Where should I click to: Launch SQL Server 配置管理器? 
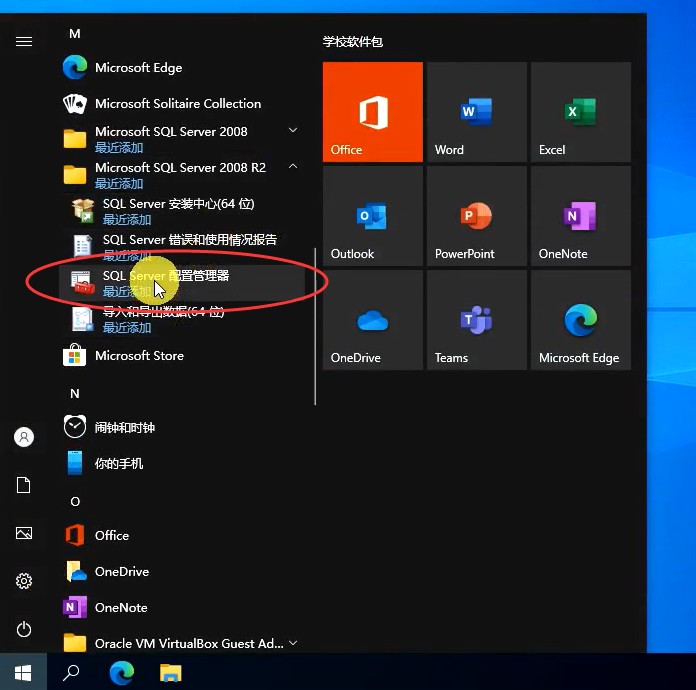pyautogui.click(x=182, y=283)
